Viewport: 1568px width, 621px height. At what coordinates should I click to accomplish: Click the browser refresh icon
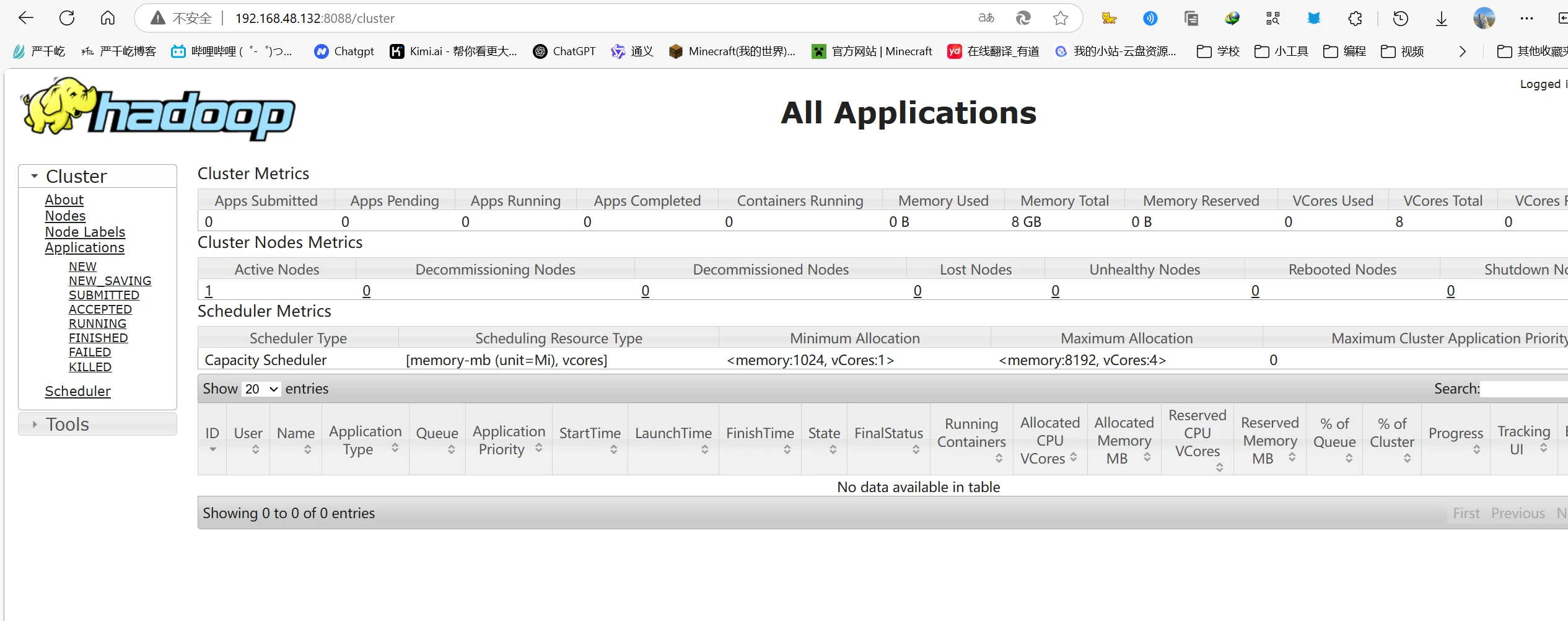[x=67, y=18]
